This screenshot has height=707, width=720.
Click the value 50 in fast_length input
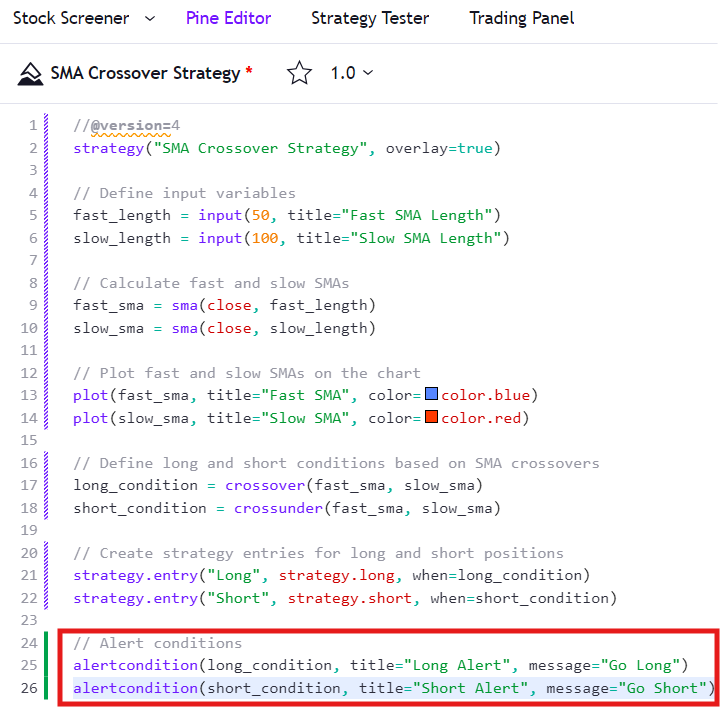point(261,215)
